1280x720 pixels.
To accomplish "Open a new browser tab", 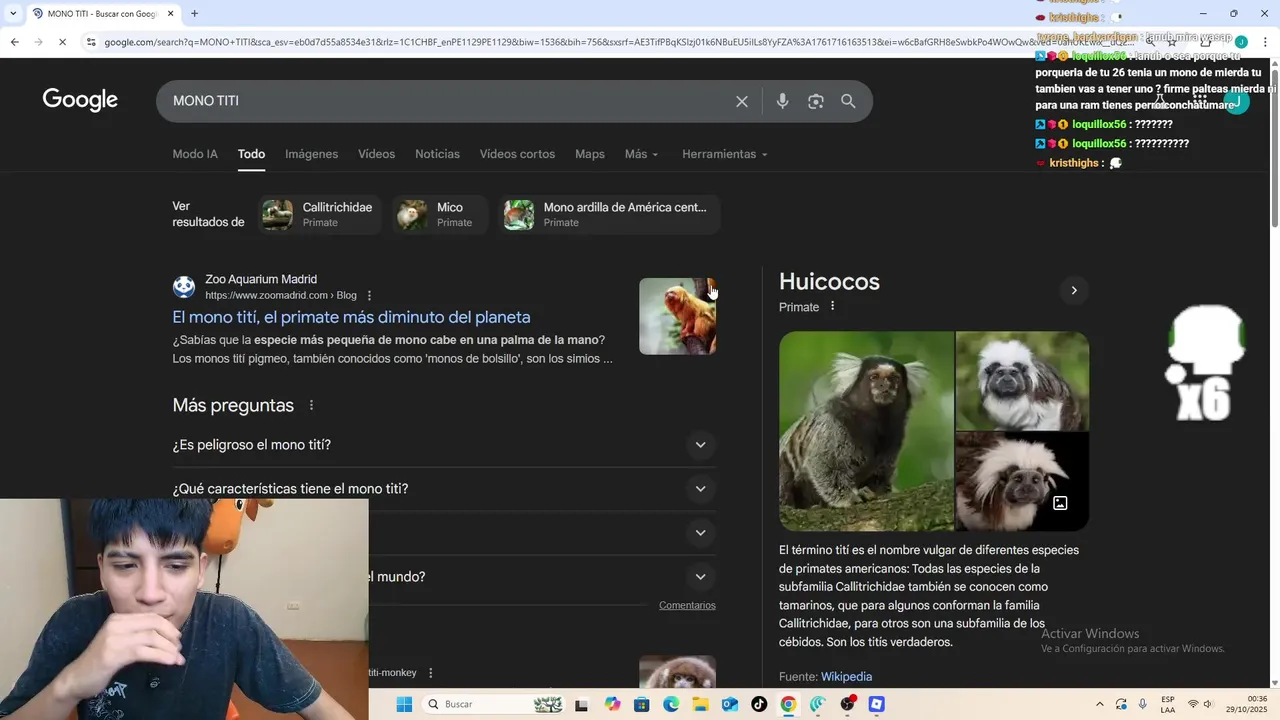I will (x=194, y=14).
